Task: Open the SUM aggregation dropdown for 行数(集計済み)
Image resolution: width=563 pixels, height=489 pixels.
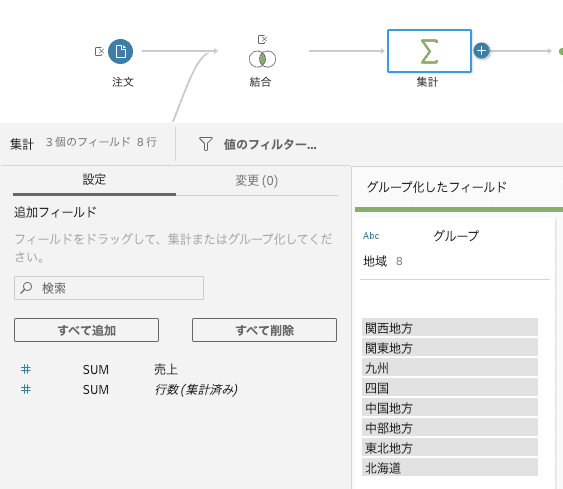Action: [x=96, y=390]
